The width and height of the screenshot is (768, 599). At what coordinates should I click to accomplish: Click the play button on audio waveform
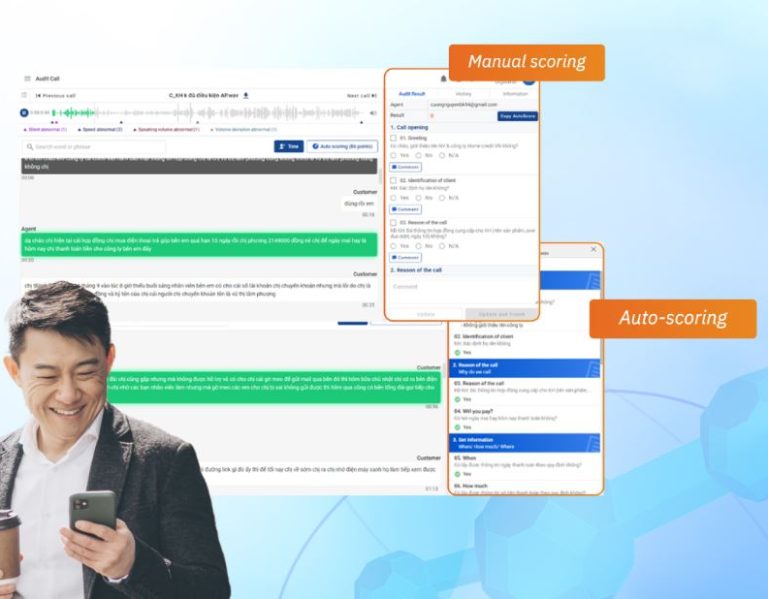pyautogui.click(x=24, y=113)
